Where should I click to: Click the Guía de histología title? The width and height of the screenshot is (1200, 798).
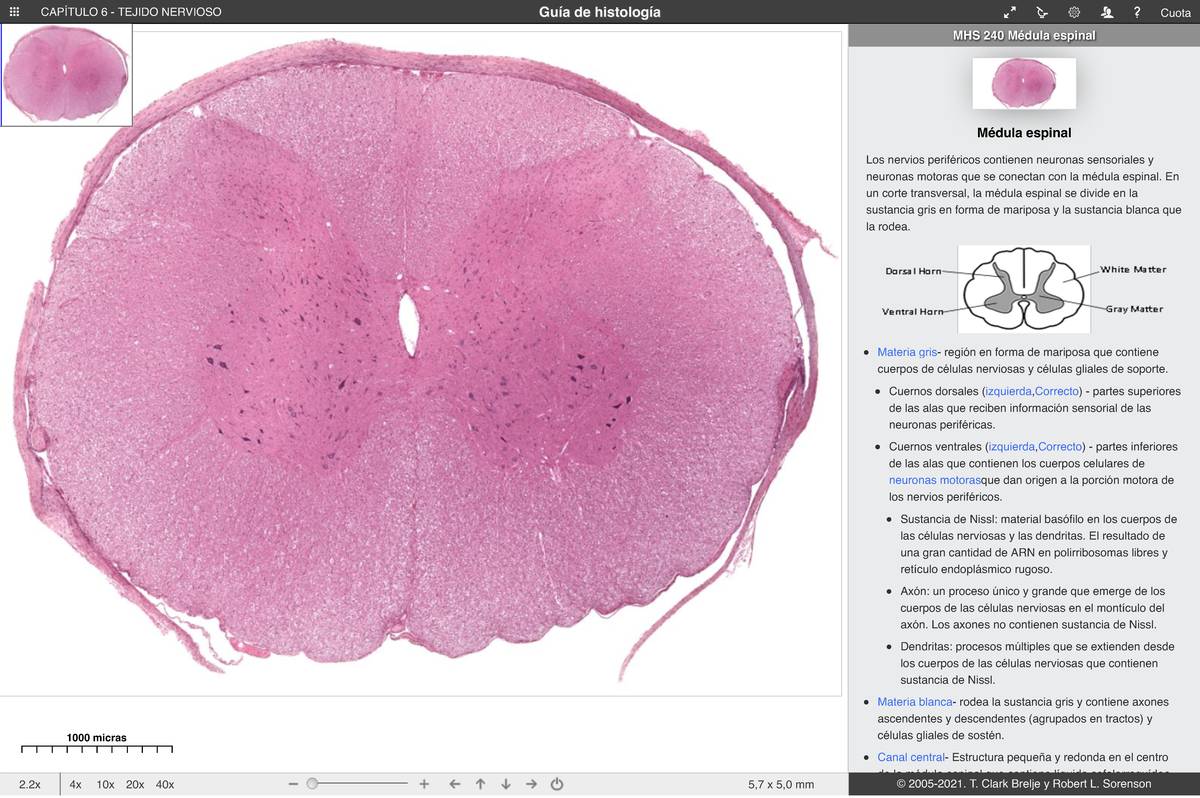(599, 12)
